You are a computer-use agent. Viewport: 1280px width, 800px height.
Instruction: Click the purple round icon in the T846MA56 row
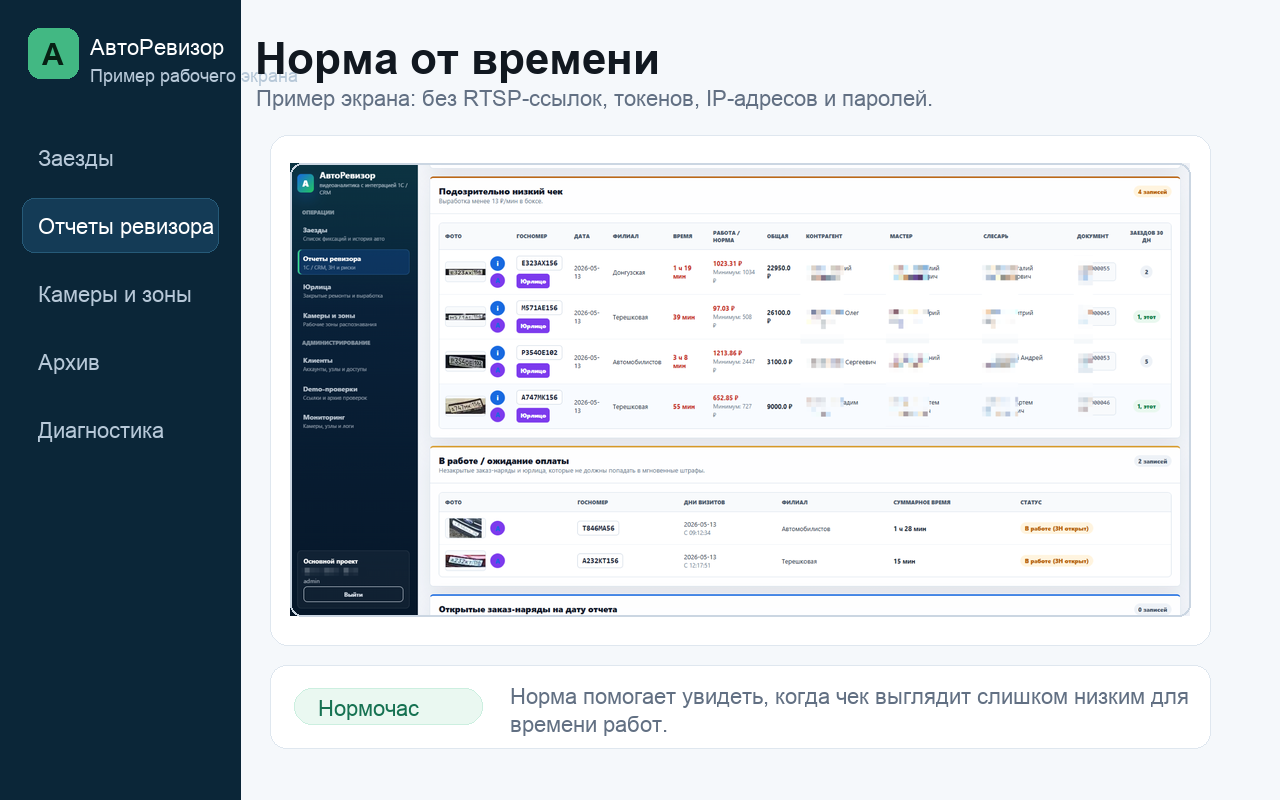[x=497, y=528]
